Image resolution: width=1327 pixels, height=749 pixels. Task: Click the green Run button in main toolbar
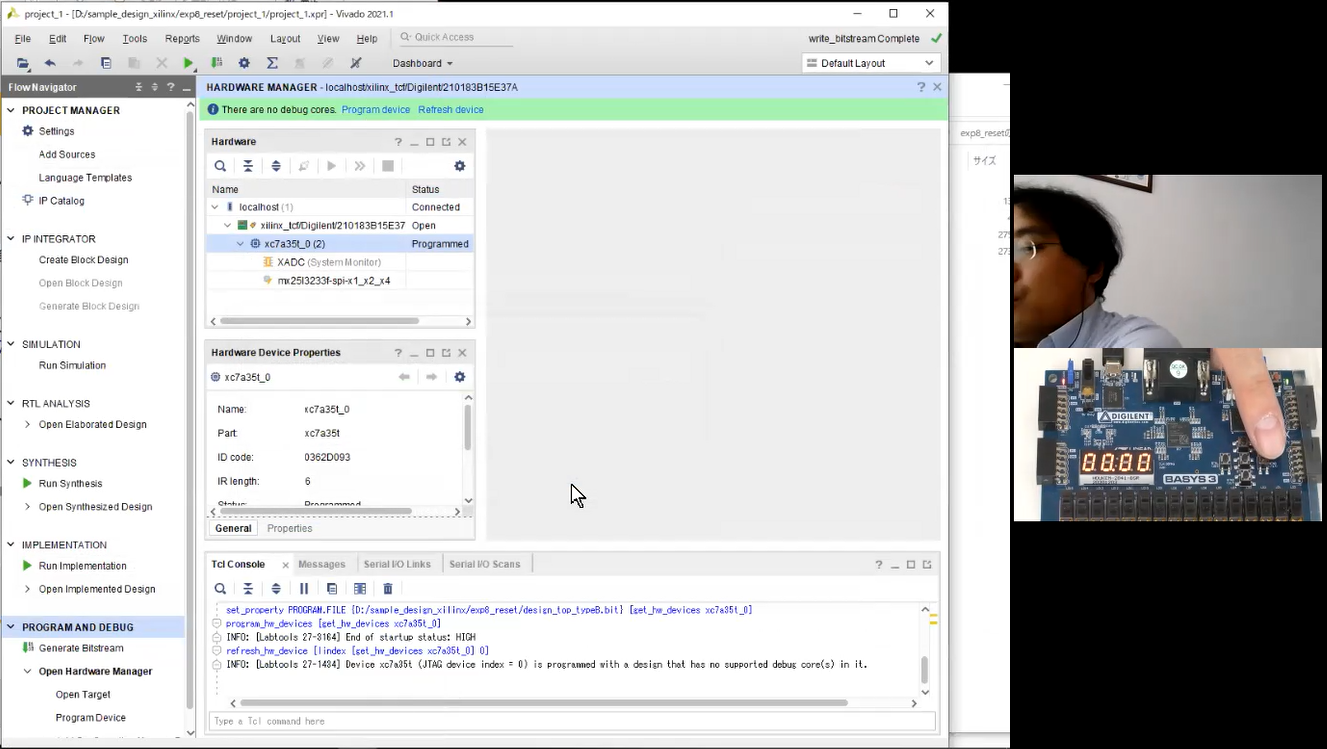click(188, 63)
